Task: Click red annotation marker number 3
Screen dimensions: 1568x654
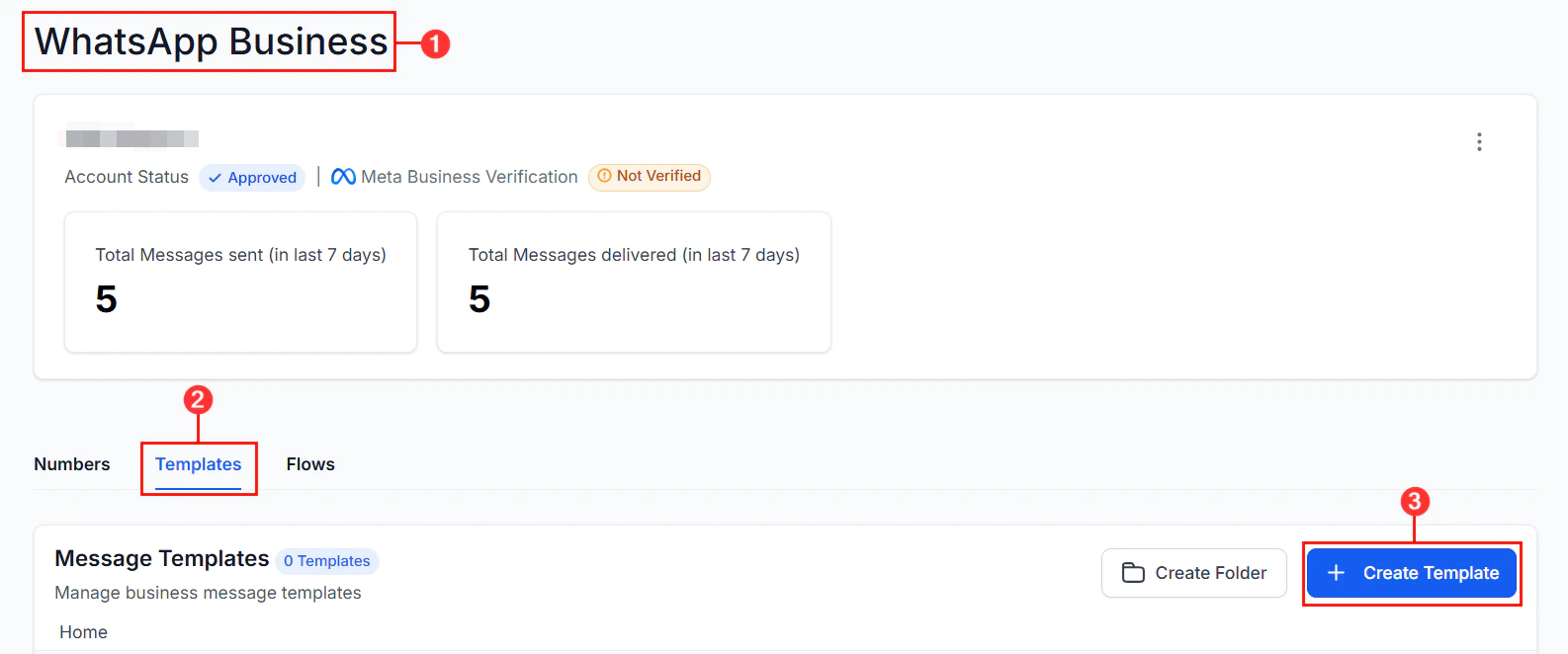Action: click(x=1415, y=501)
